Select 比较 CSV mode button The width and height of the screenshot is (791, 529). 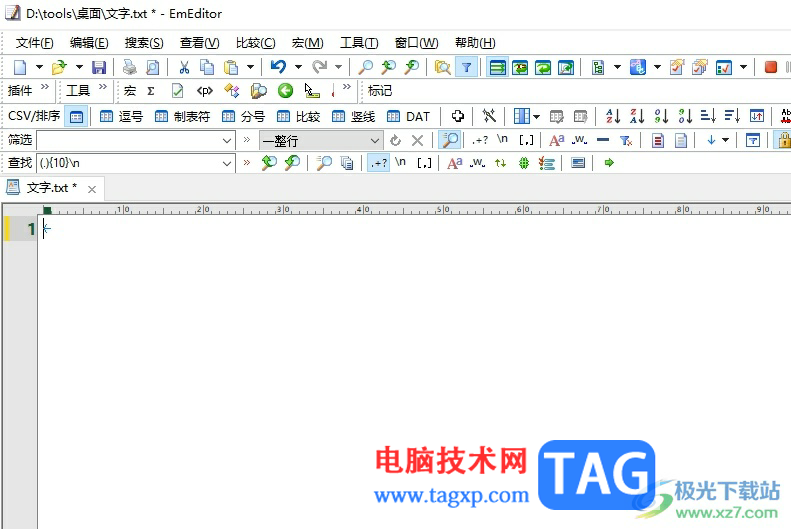[299, 116]
